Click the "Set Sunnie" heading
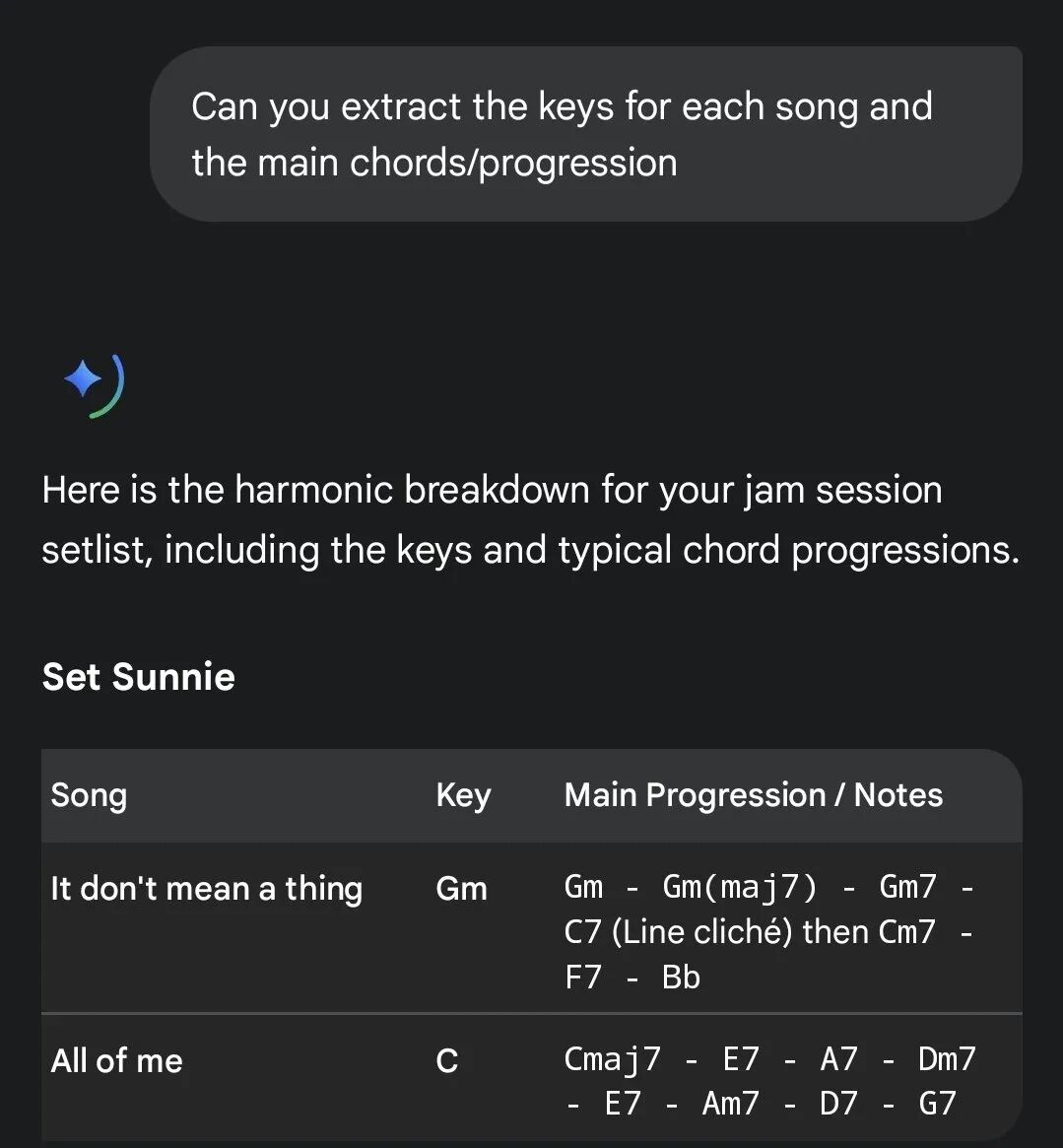The image size is (1063, 1148). tap(139, 677)
